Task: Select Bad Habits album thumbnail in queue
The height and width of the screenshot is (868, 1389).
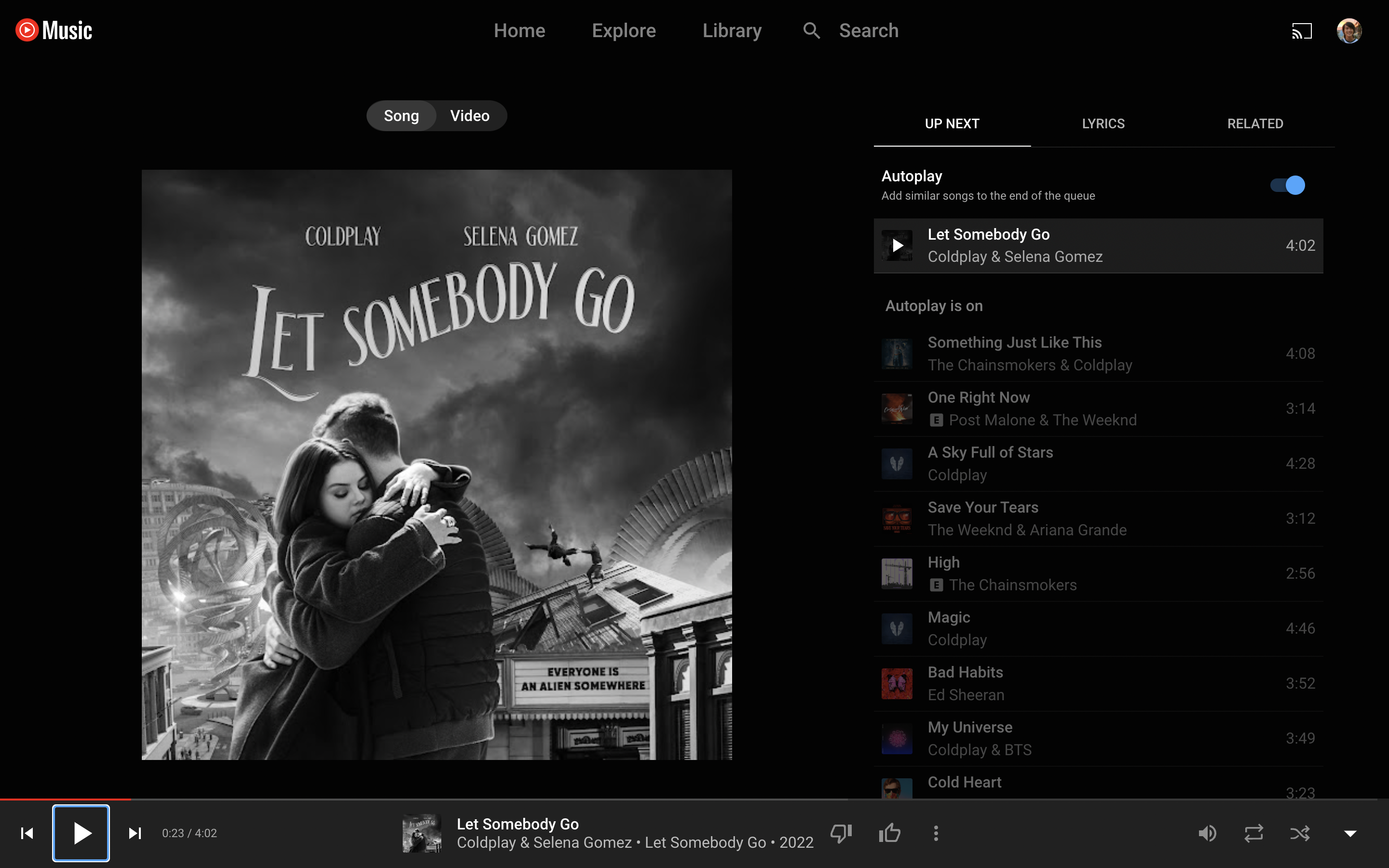Action: pyautogui.click(x=897, y=683)
